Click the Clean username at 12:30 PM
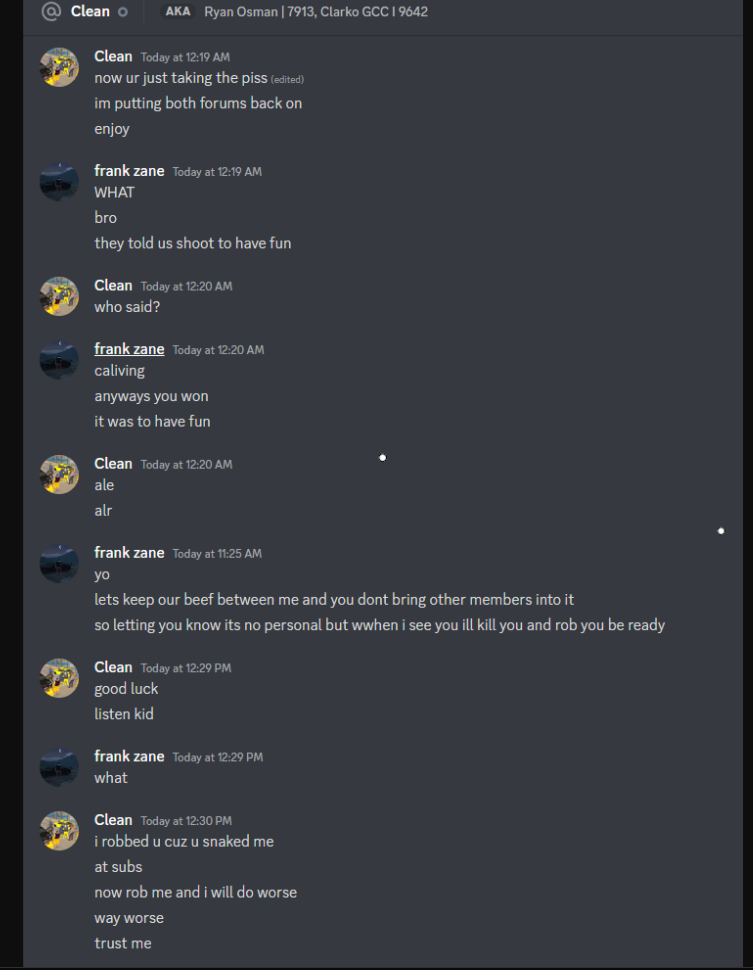 113,820
